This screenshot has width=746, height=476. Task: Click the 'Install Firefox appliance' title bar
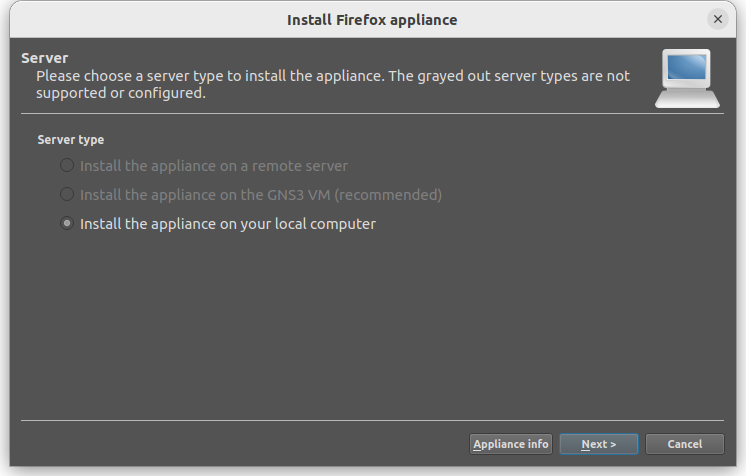[372, 20]
